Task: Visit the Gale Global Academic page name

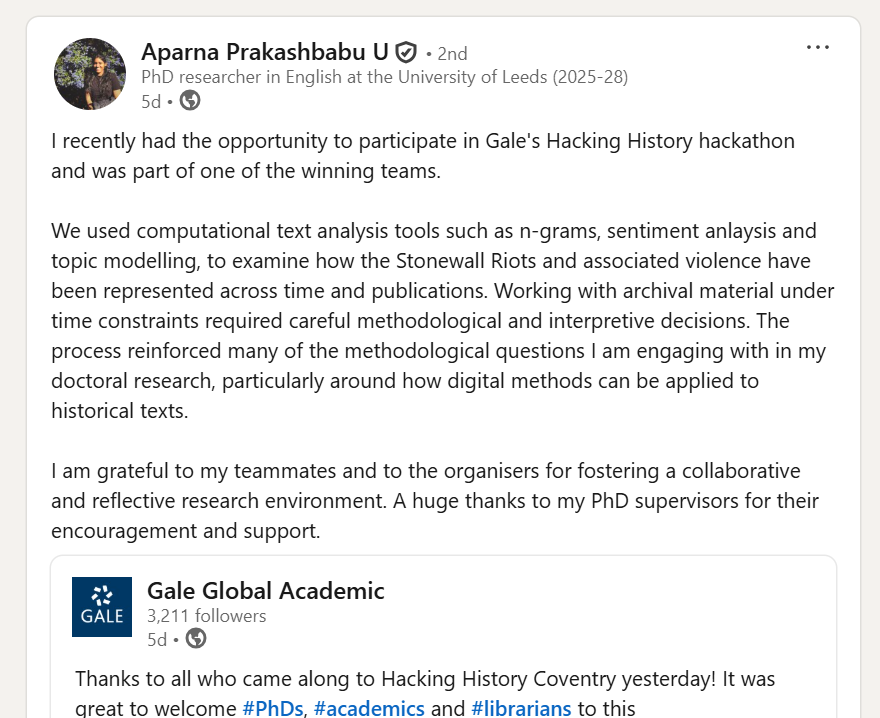Action: click(265, 590)
